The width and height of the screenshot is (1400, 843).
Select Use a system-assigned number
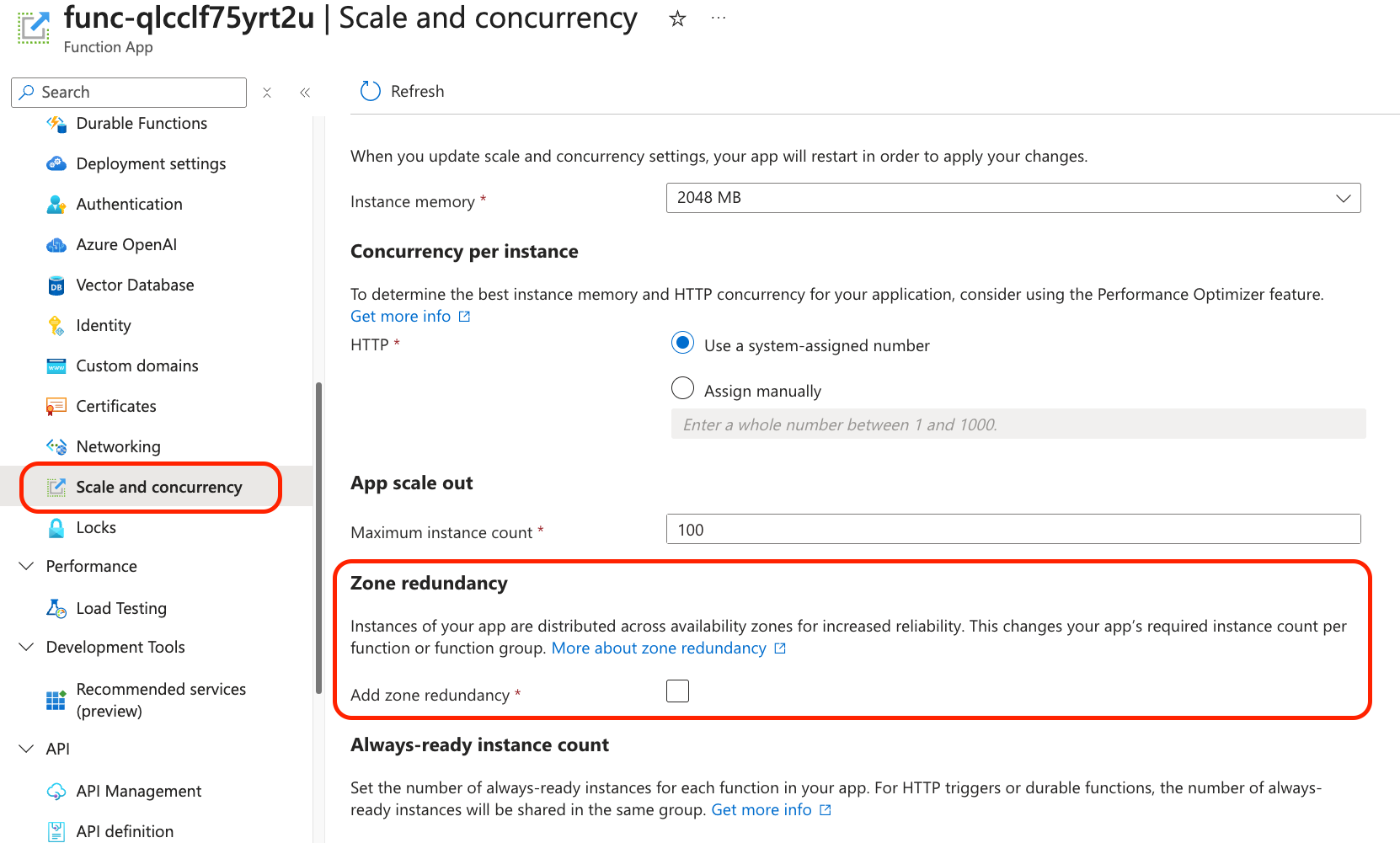[682, 344]
